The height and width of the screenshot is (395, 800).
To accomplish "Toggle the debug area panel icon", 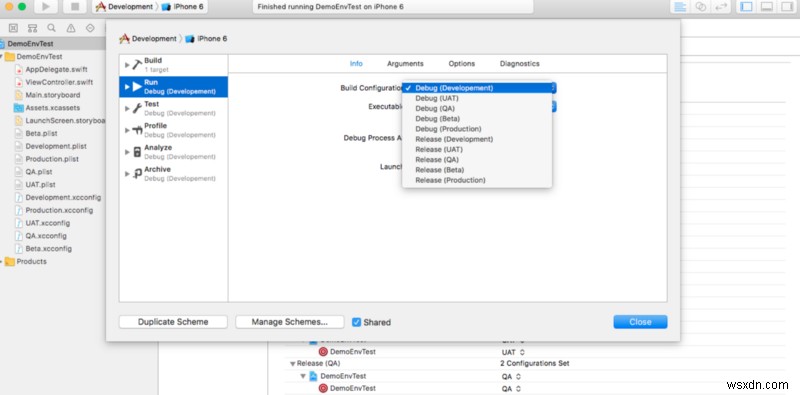I will click(x=766, y=7).
